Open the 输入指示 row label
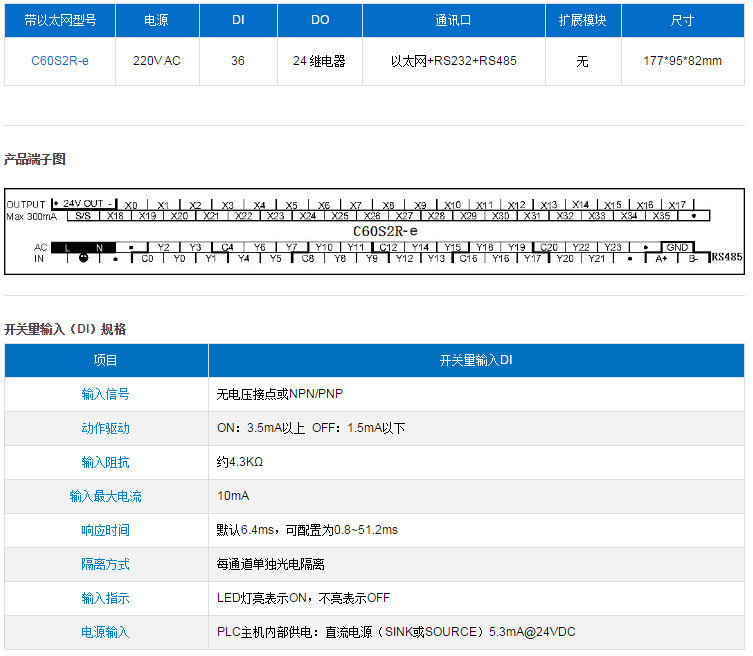 [x=106, y=598]
